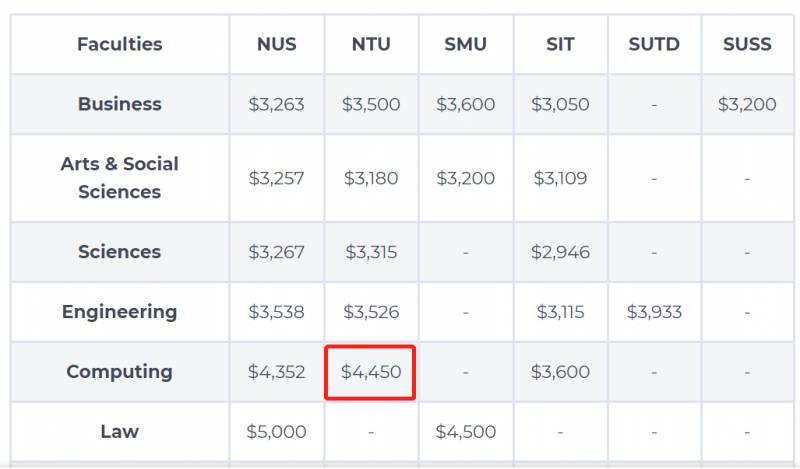Click the Engineering row label

click(119, 312)
